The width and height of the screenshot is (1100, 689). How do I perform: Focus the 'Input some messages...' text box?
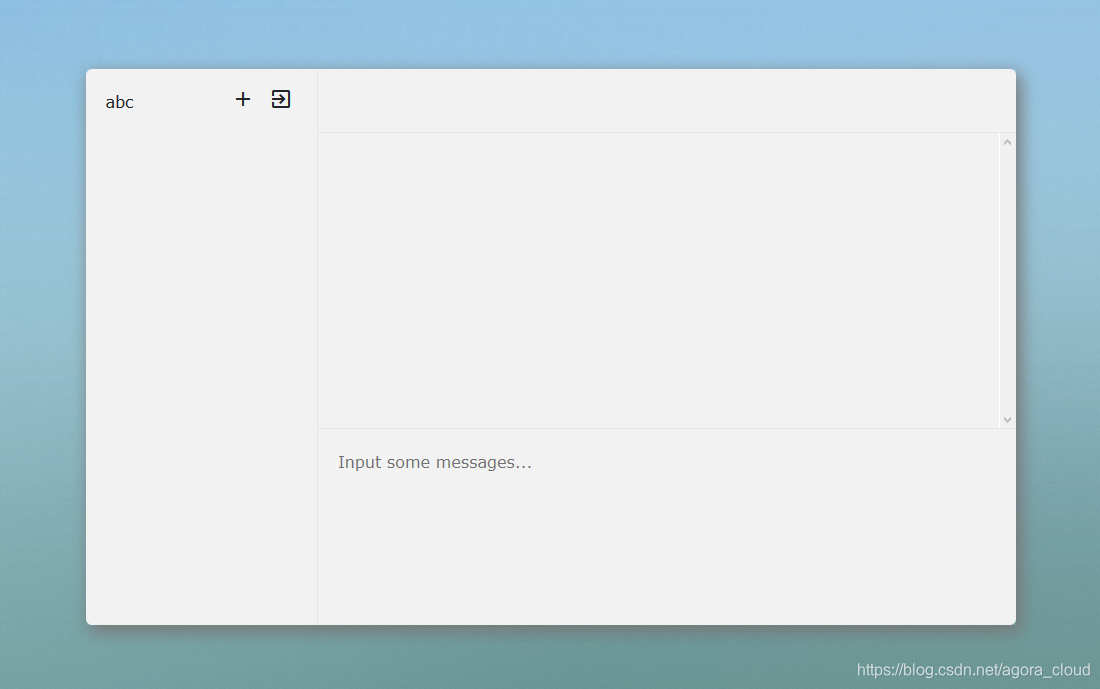click(666, 526)
